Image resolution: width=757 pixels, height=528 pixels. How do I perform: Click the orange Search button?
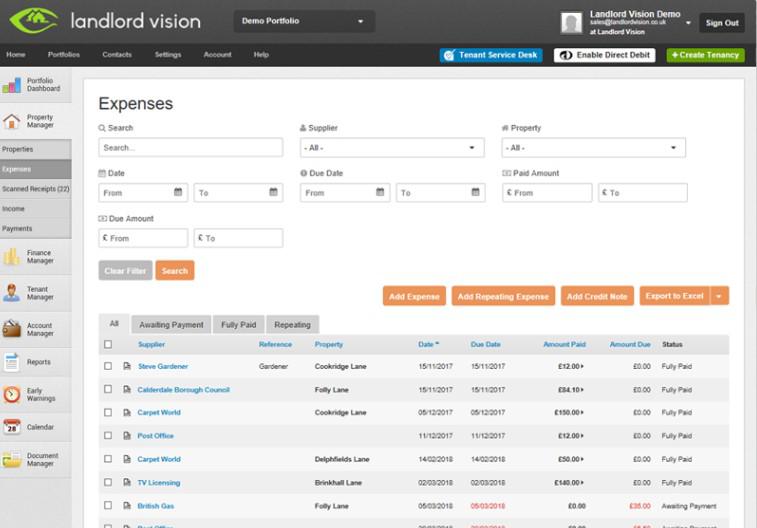pos(175,271)
